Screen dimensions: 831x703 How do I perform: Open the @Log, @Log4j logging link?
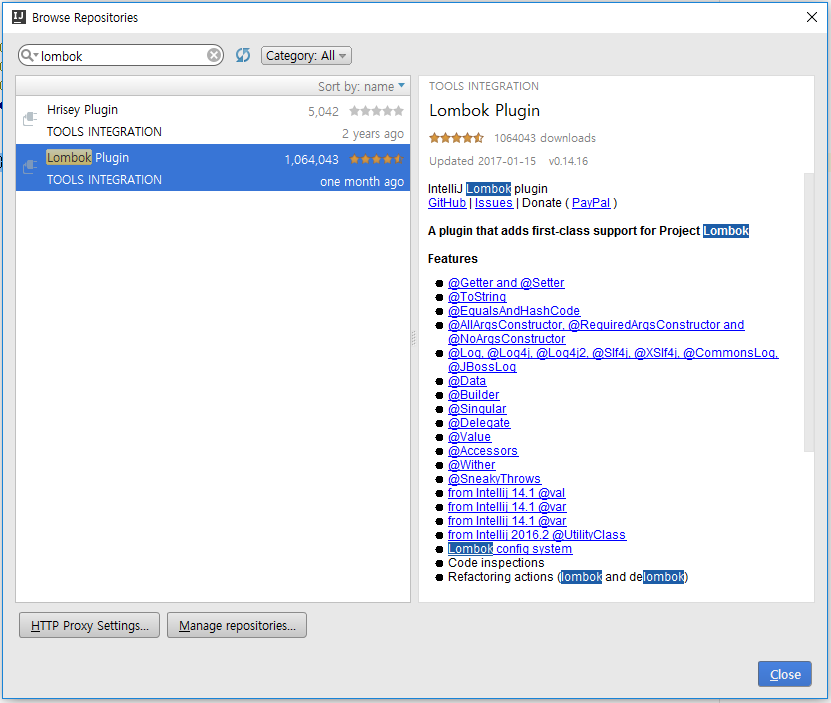pos(613,353)
